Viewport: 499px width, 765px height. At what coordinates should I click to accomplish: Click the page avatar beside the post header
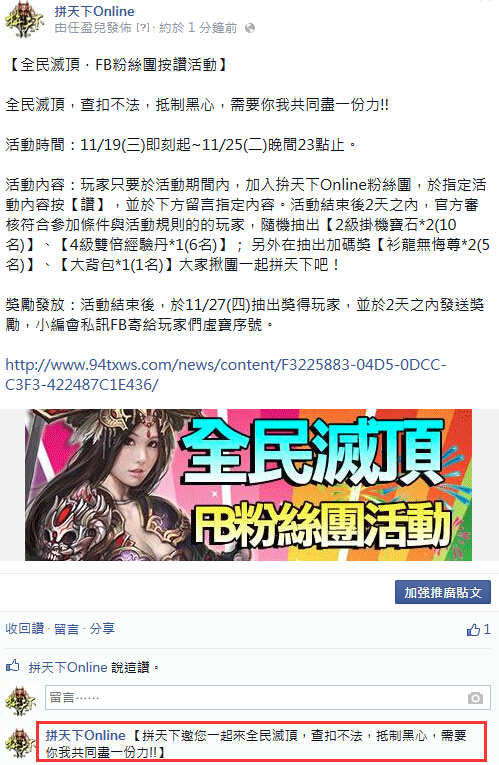coord(23,20)
